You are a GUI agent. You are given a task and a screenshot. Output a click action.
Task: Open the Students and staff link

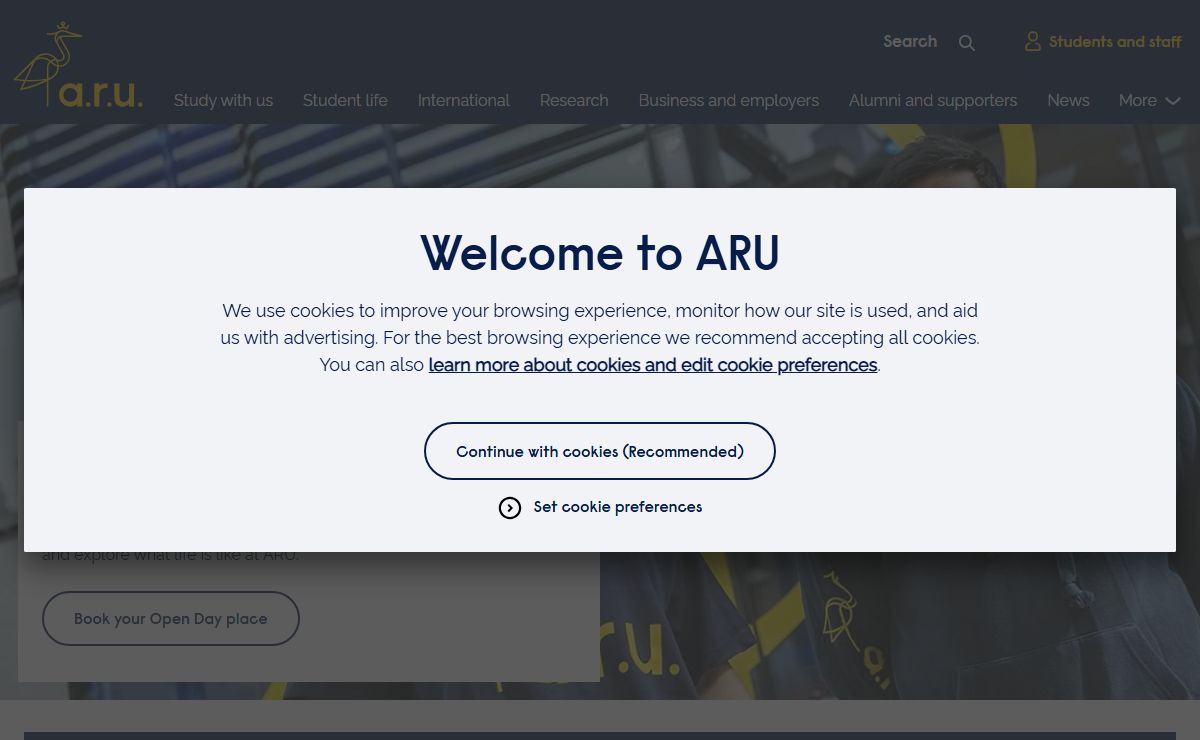[x=1103, y=41]
